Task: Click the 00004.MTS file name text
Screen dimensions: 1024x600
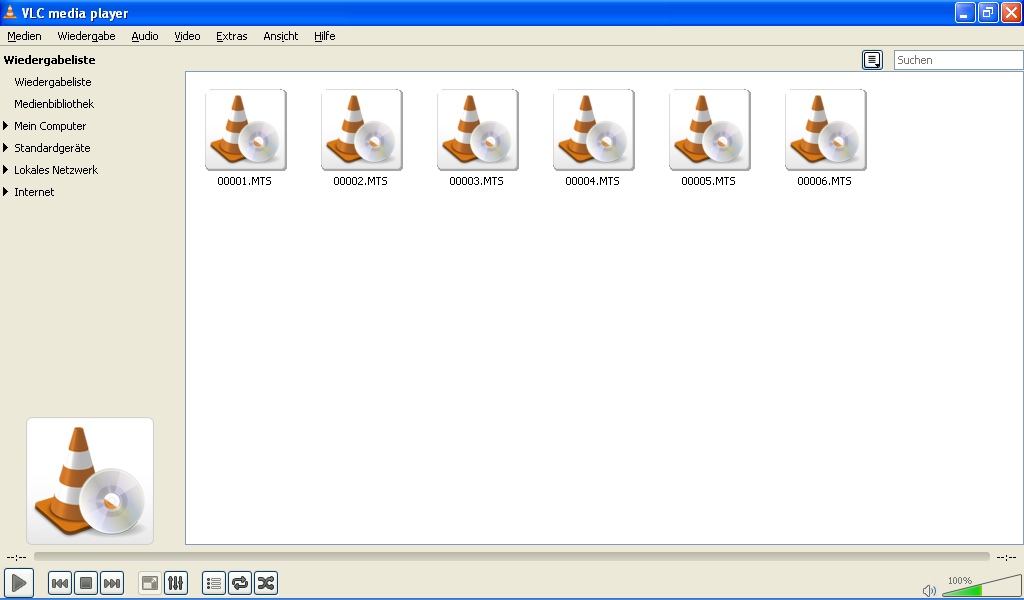Action: (592, 182)
